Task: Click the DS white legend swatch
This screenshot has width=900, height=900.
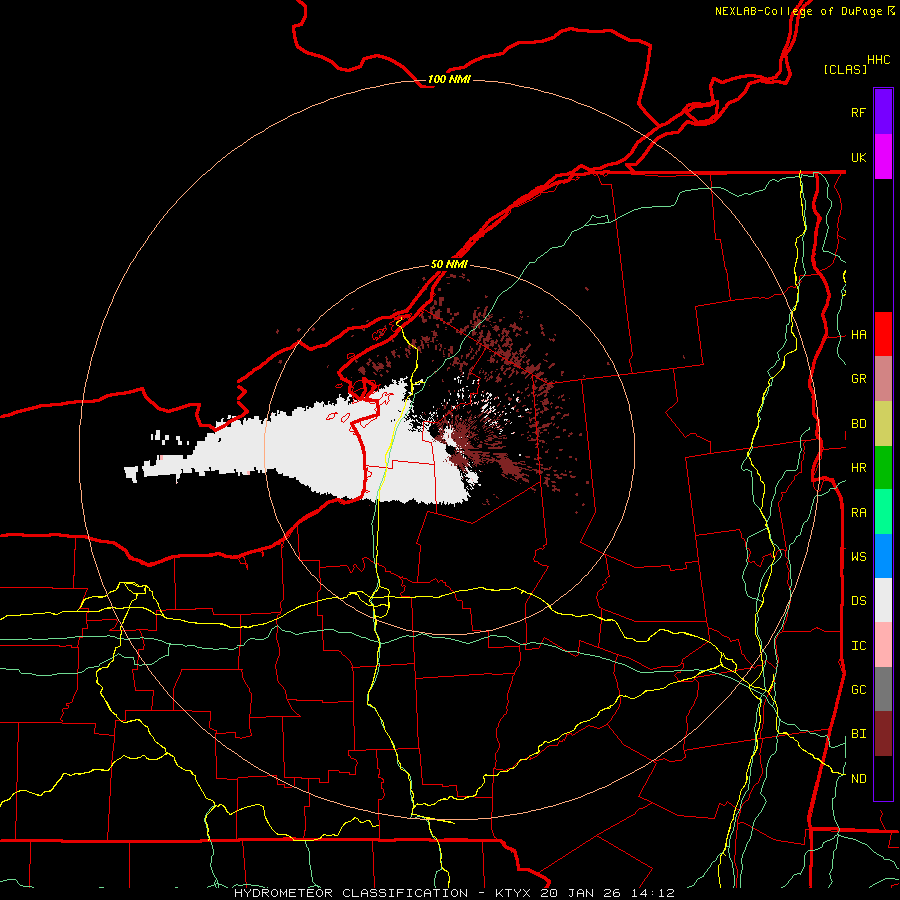Action: click(883, 600)
